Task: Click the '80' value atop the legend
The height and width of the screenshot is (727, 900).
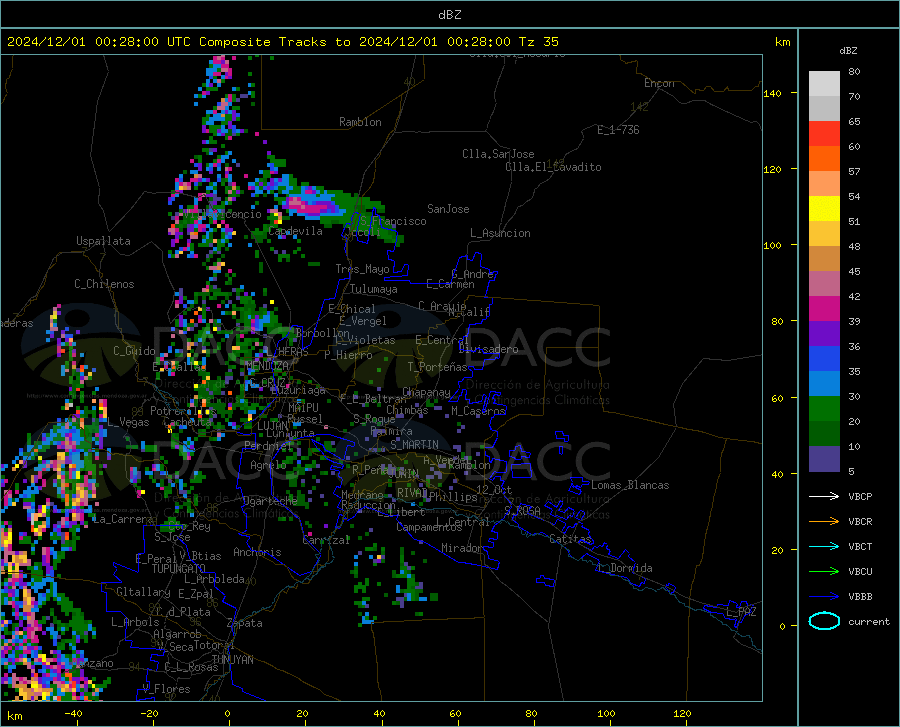Action: click(854, 72)
